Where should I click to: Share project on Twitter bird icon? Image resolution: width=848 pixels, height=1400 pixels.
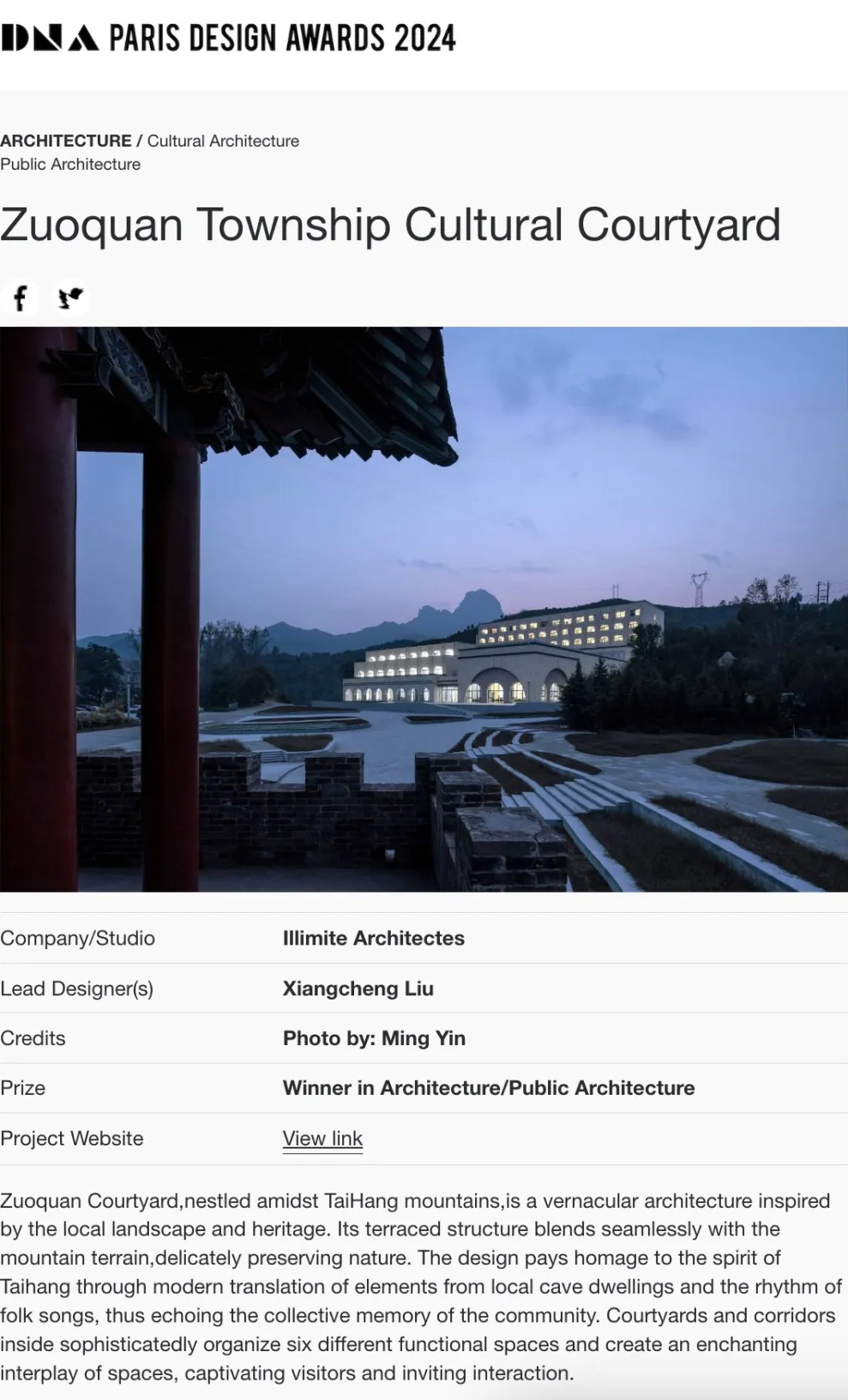pyautogui.click(x=70, y=298)
